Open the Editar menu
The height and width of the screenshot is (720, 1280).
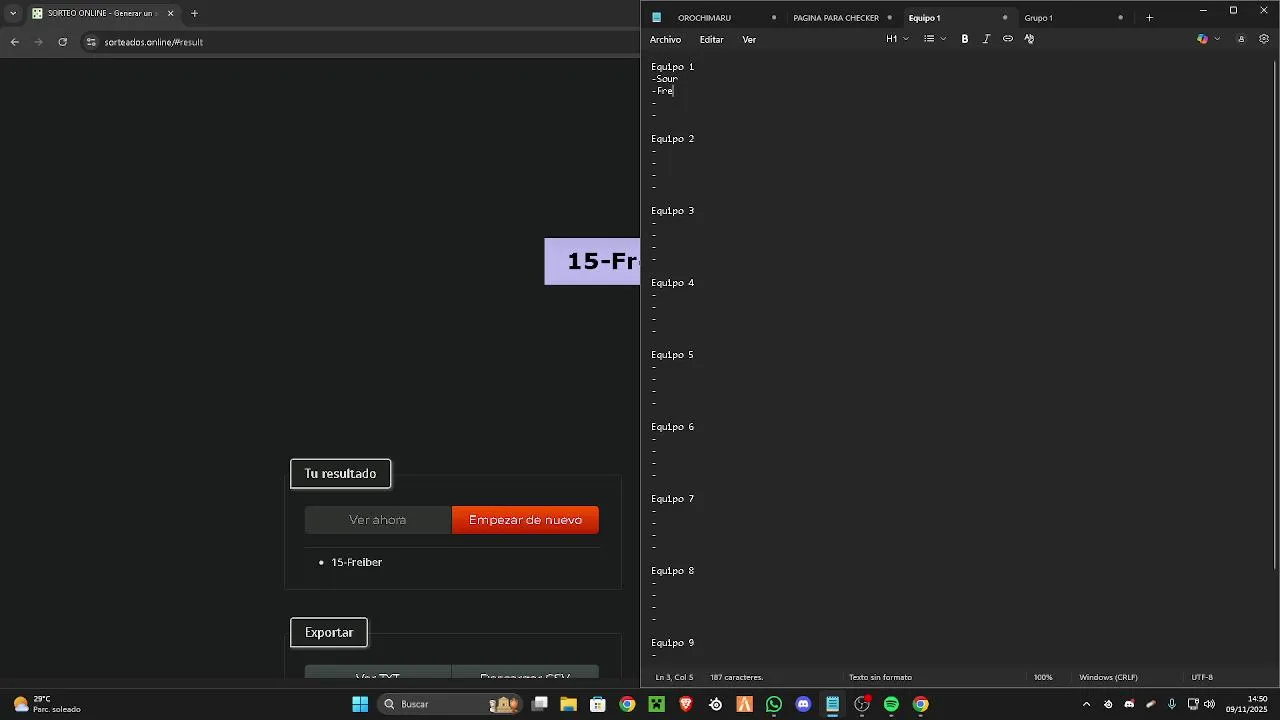coord(711,40)
